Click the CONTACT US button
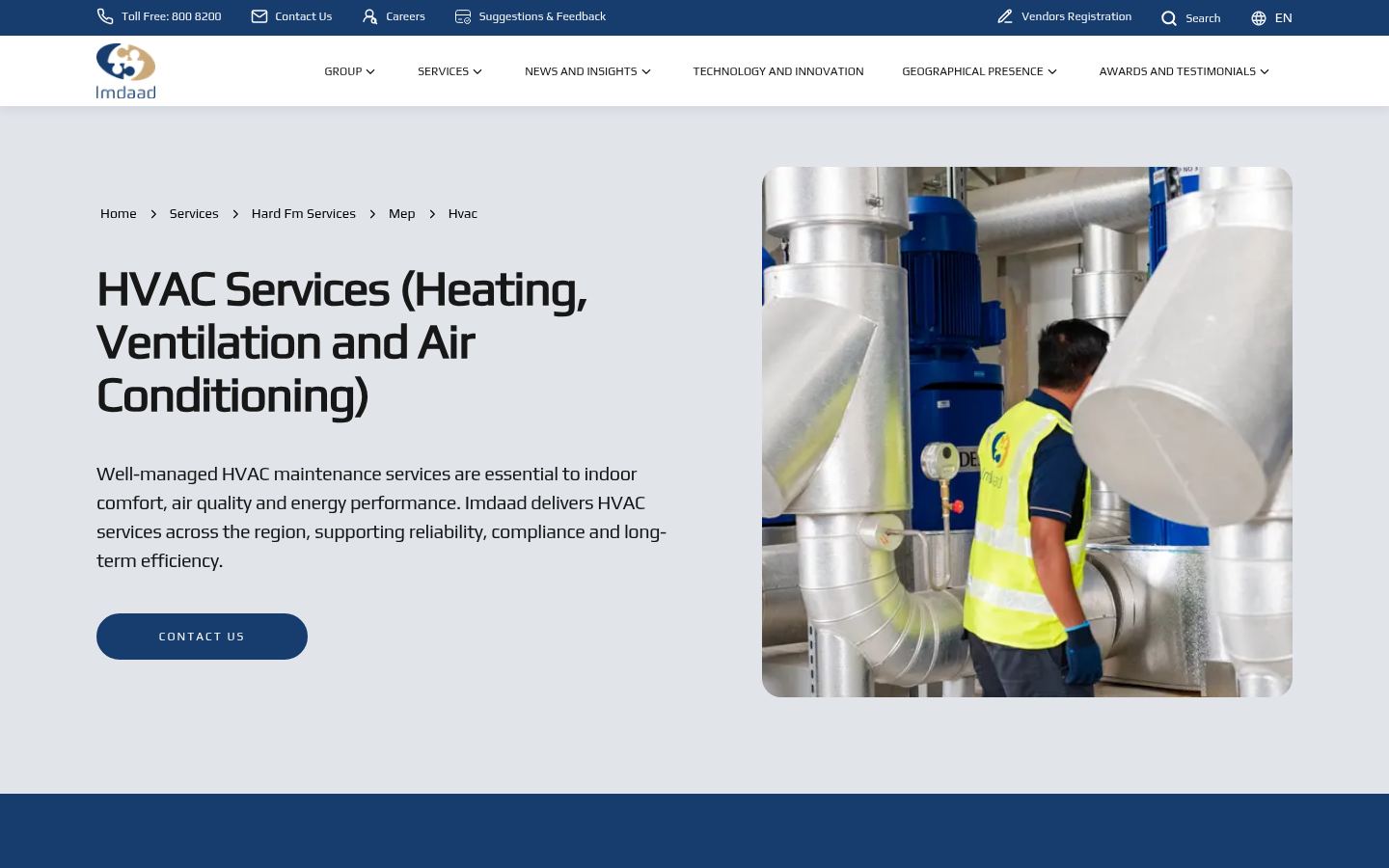The height and width of the screenshot is (868, 1389). 202,637
